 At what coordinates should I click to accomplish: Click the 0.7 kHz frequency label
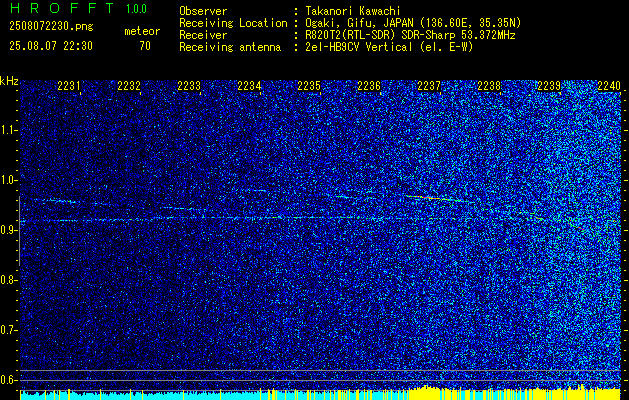point(8,330)
